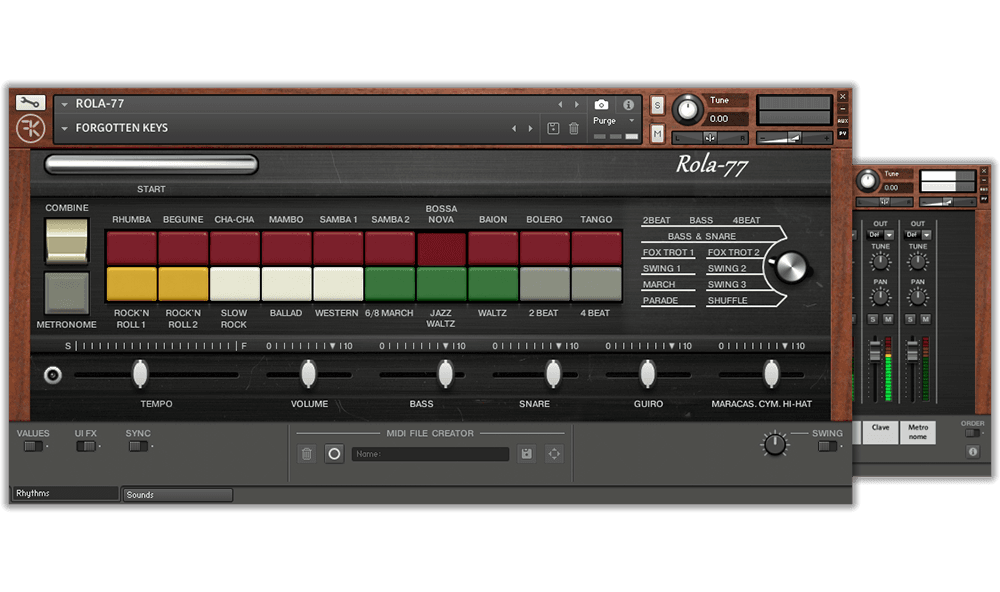Go to next instrument arrow beside ROLA-77
The height and width of the screenshot is (592, 1000).
click(x=577, y=104)
